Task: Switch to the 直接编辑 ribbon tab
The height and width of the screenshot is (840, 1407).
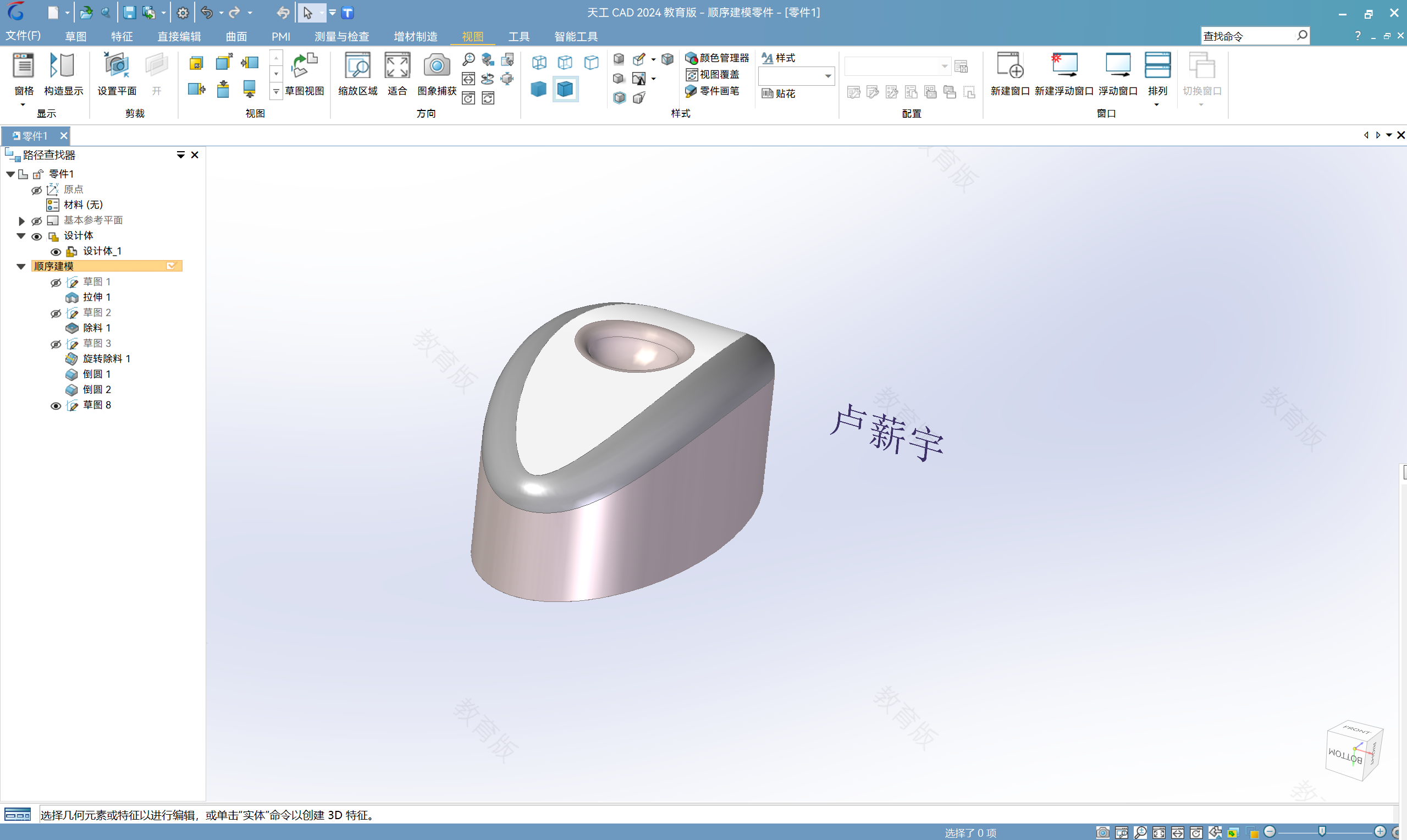Action: (179, 36)
